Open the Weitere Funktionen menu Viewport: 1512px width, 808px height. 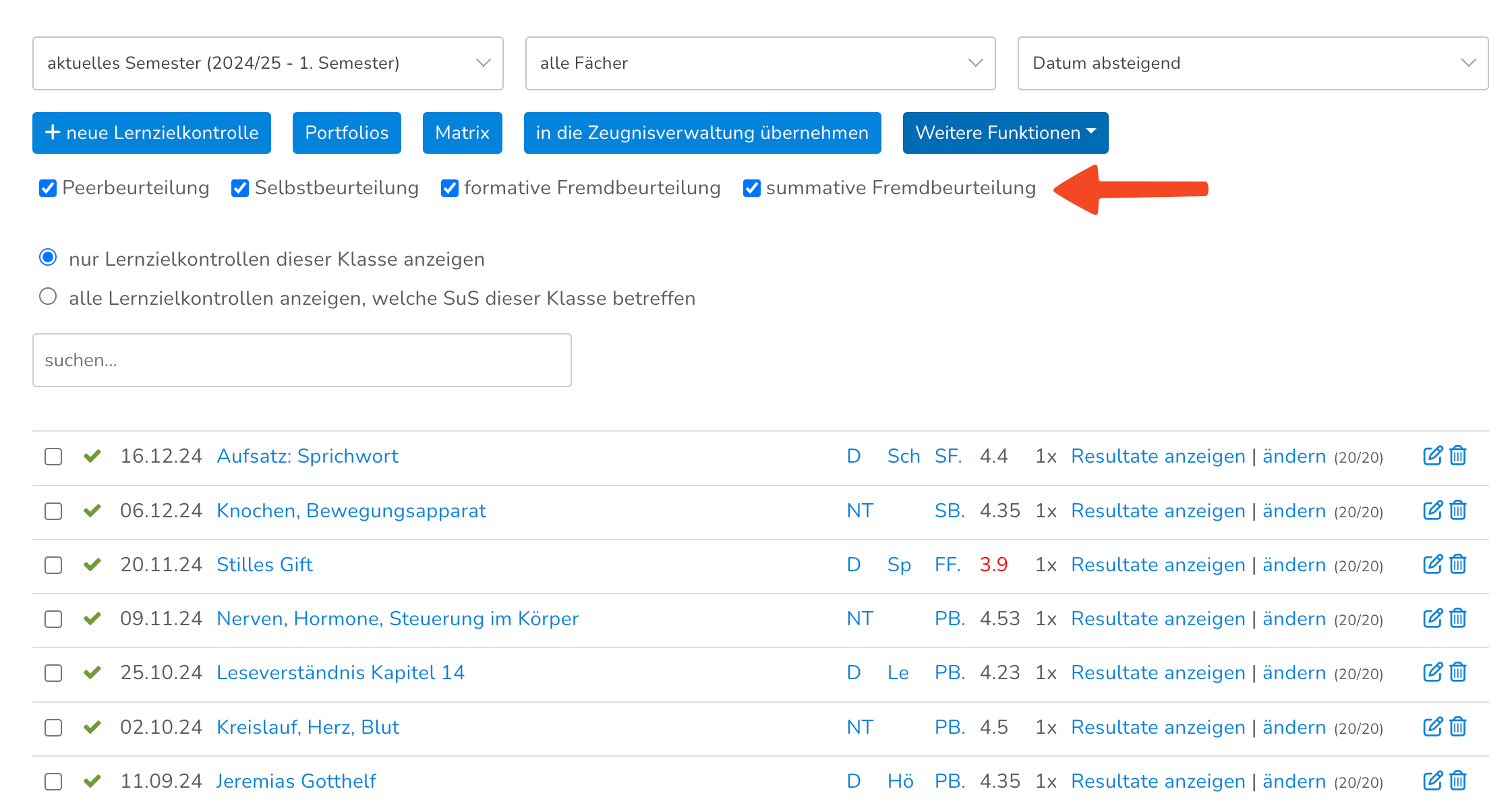pyautogui.click(x=1005, y=133)
